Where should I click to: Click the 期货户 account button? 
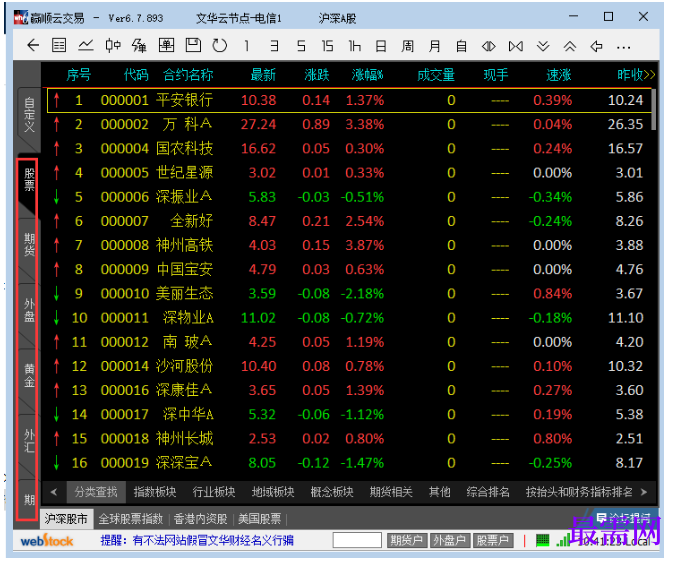click(x=406, y=541)
